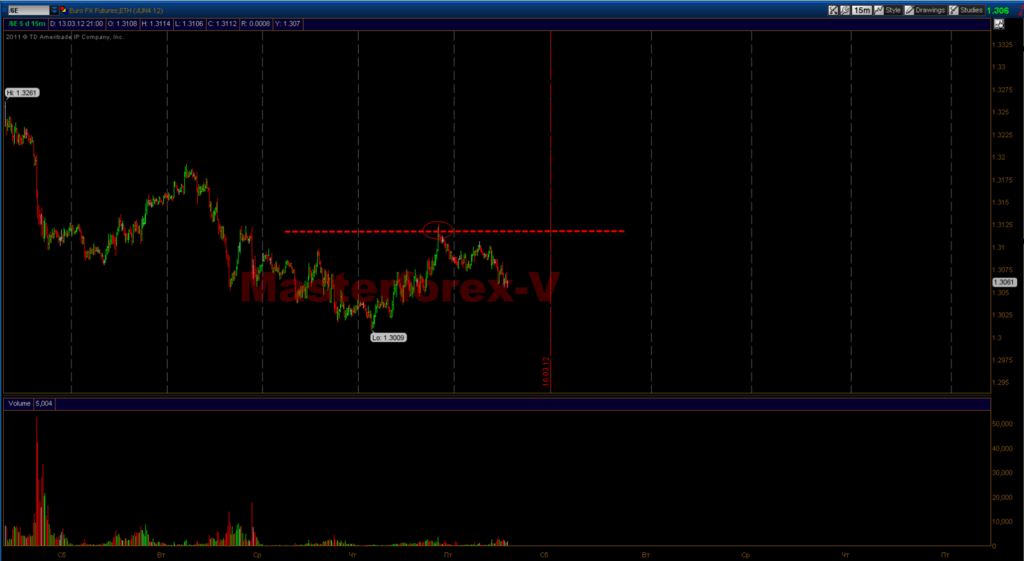Click the crosshair cursor tool icon
The image size is (1024, 561).
pos(833,10)
